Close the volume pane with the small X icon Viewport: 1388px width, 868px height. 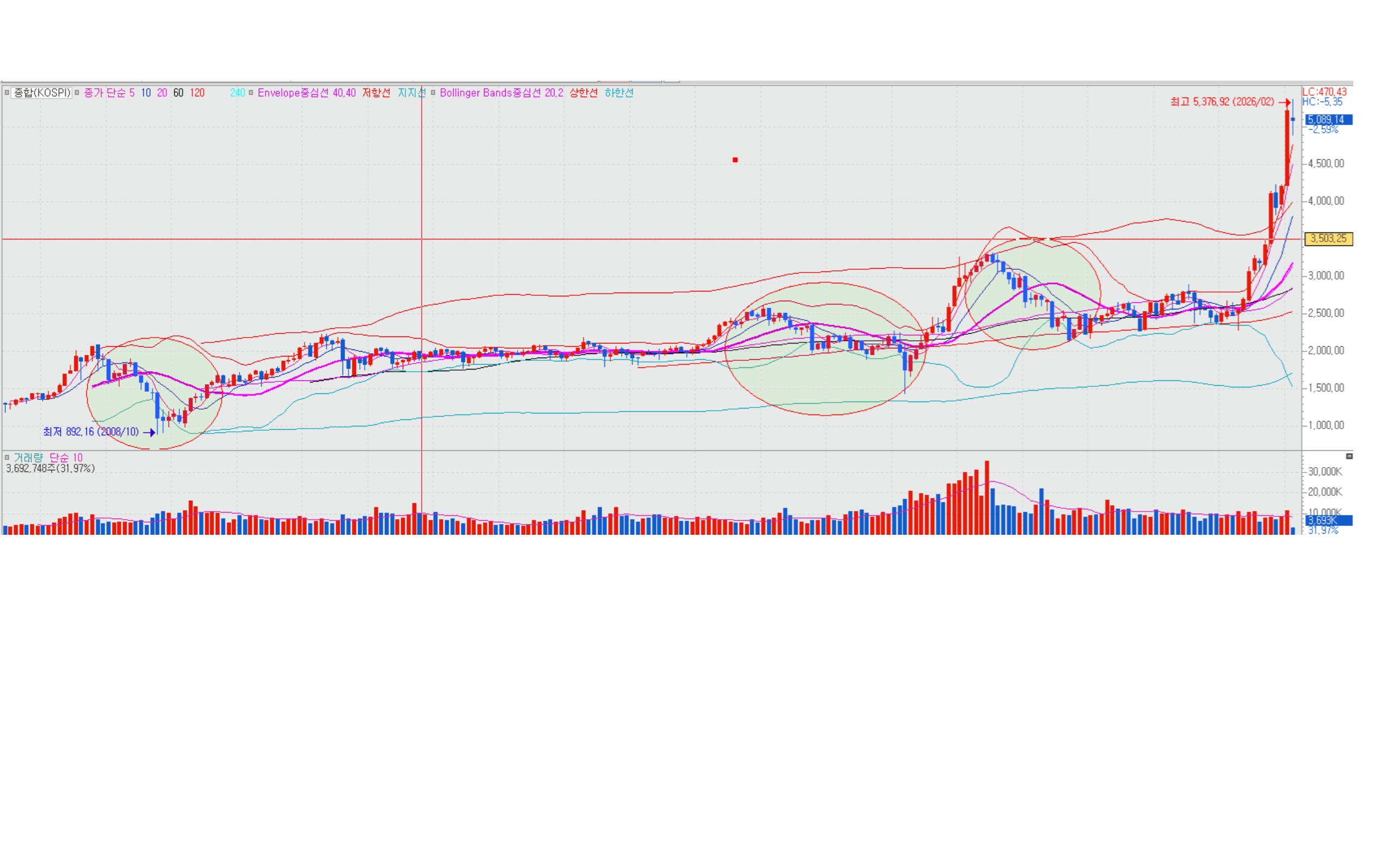coord(1349,456)
